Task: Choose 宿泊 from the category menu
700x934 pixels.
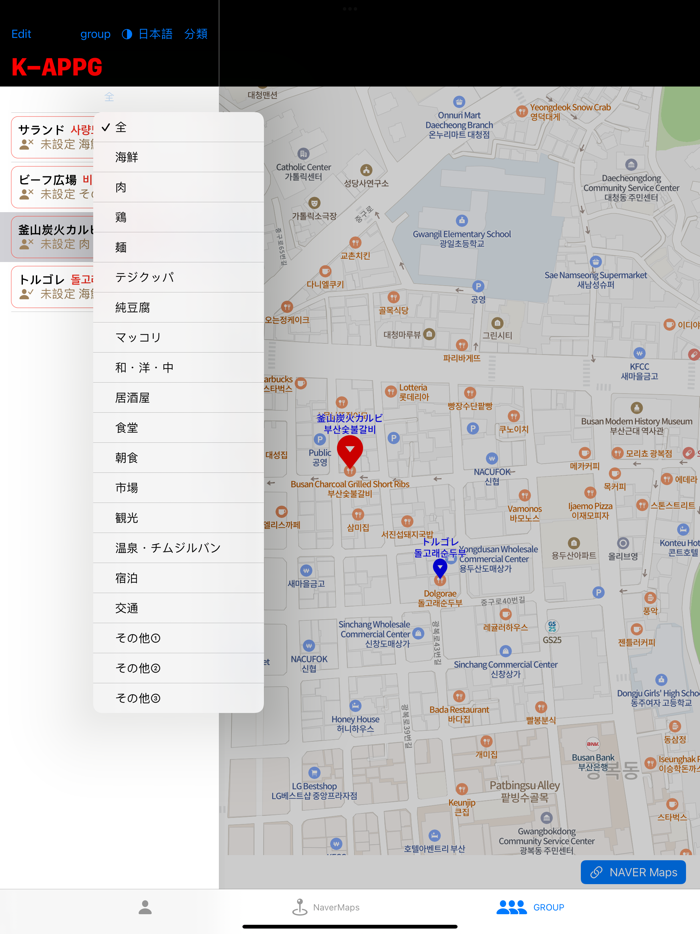Action: (178, 578)
